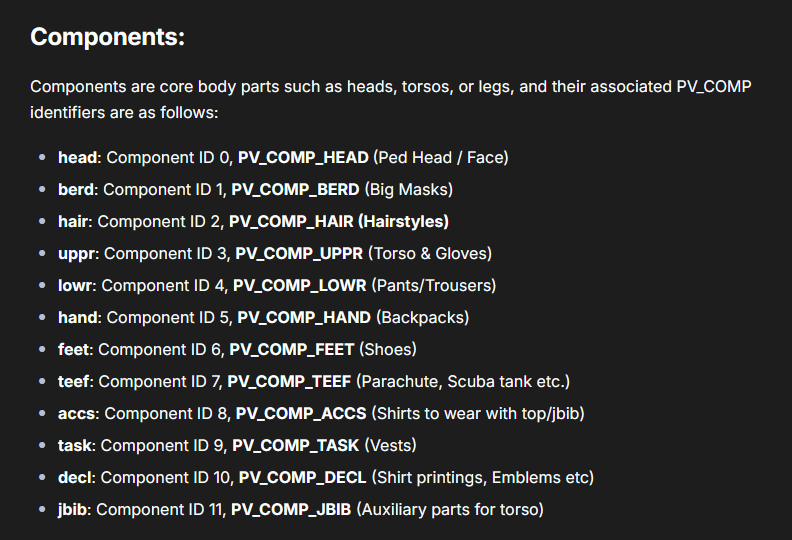Select the PV_COMP_JBIB identifier text
Image resolution: width=792 pixels, height=540 pixels.
(291, 509)
